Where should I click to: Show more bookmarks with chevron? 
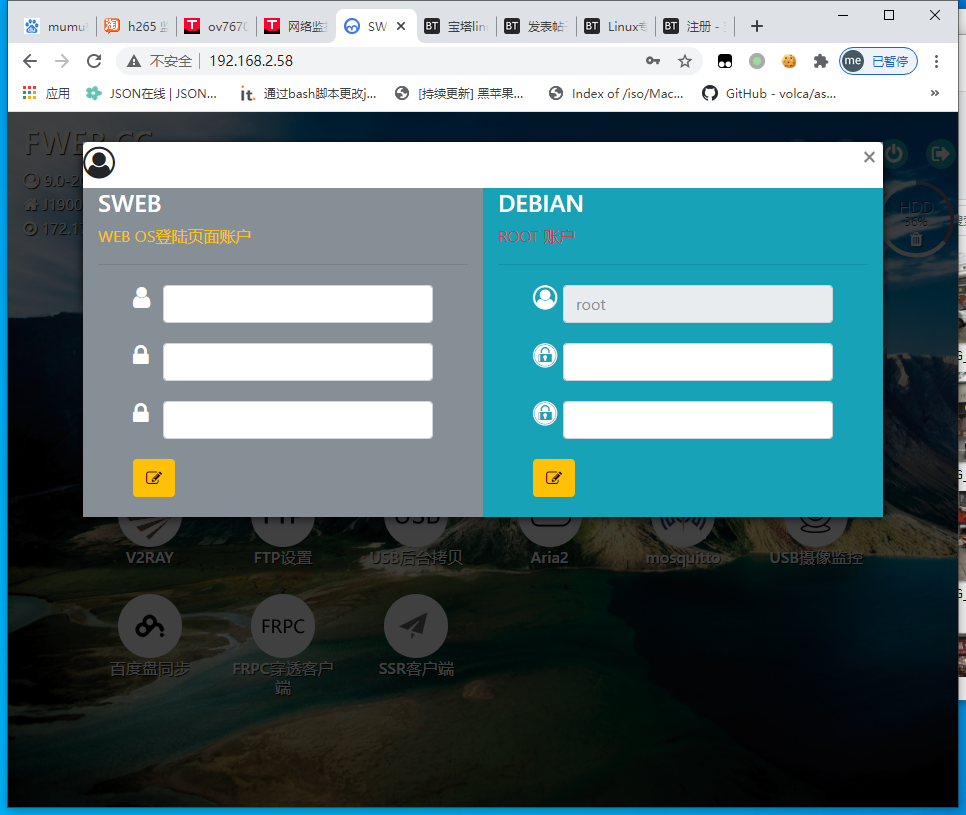[935, 93]
